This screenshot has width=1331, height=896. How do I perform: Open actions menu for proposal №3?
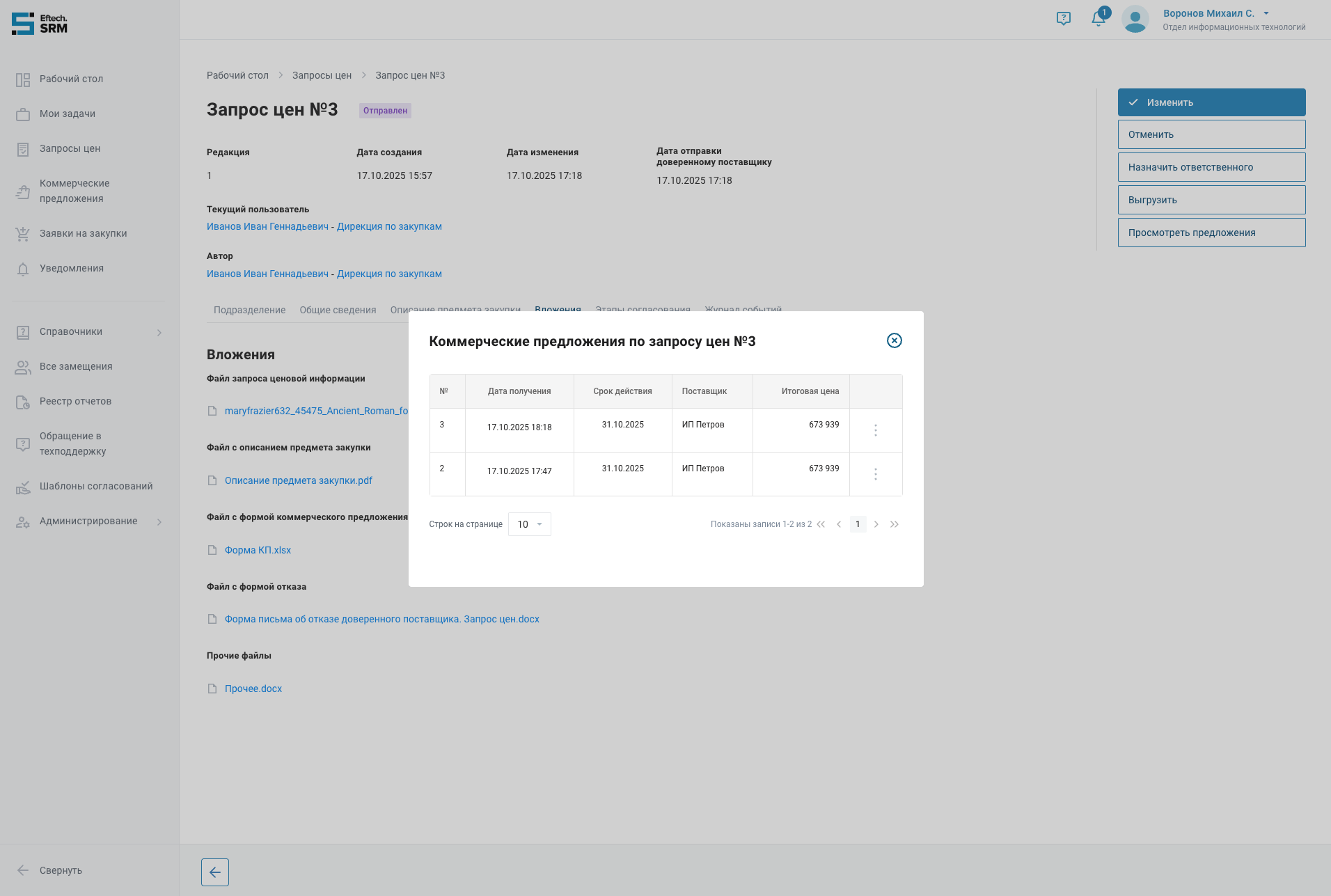click(x=875, y=430)
